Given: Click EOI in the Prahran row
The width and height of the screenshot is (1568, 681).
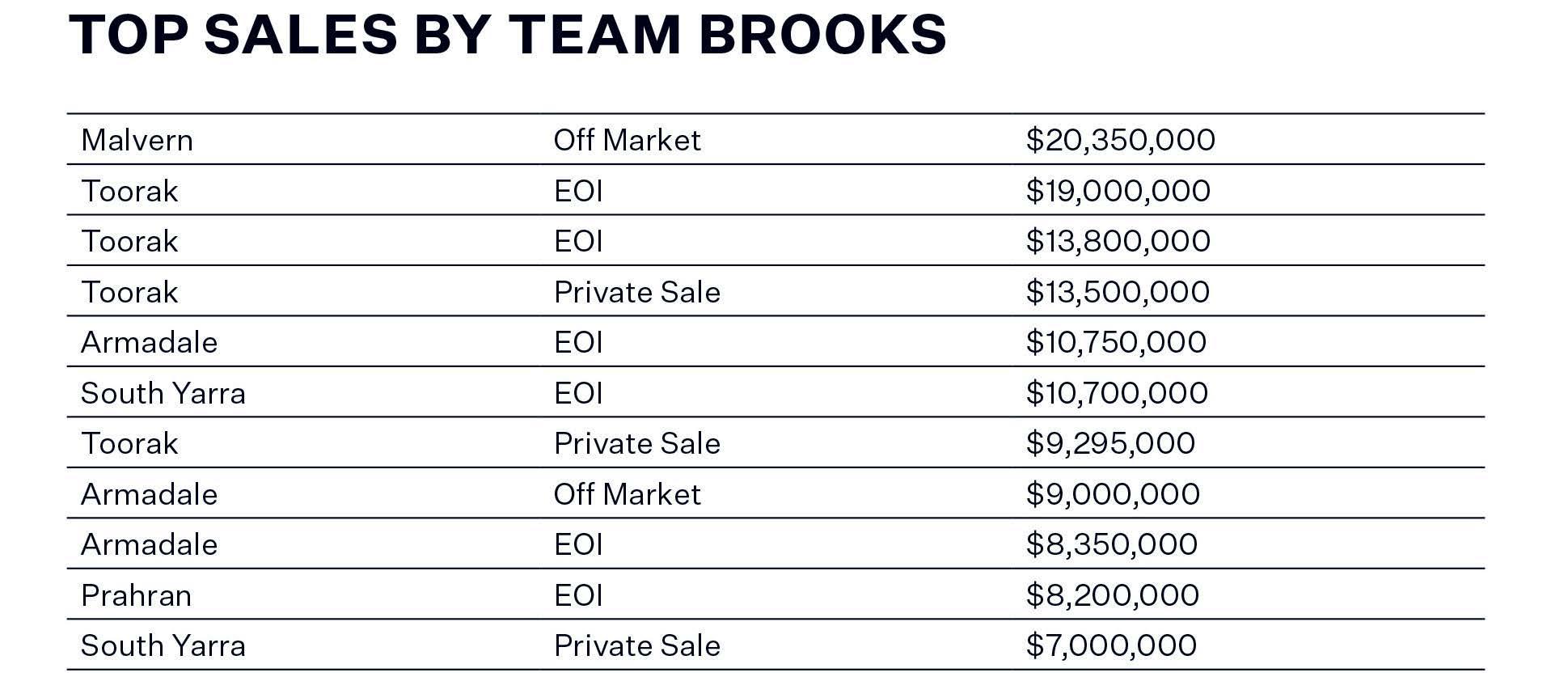Looking at the screenshot, I should (578, 595).
